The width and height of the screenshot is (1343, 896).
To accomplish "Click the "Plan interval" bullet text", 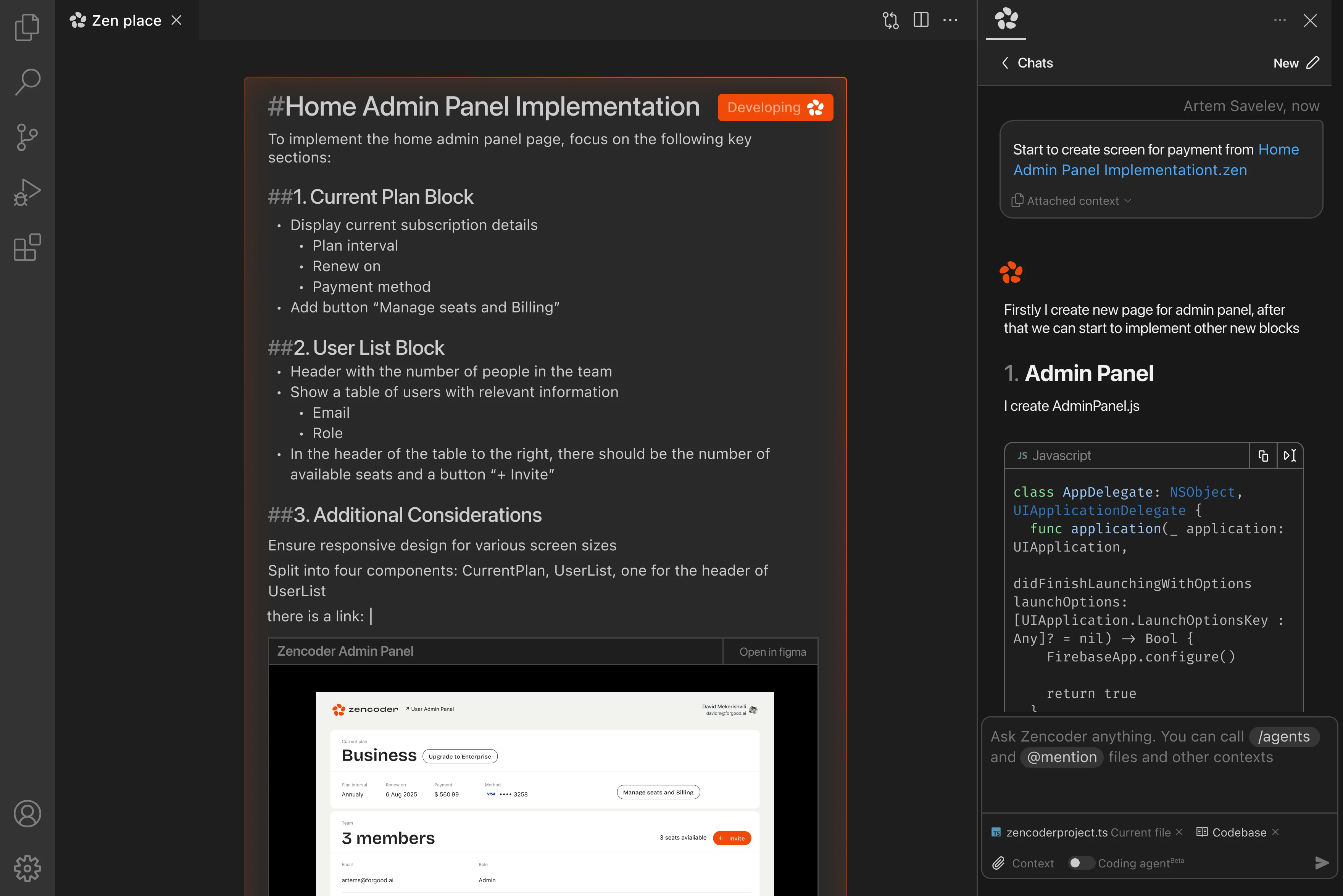I will (x=355, y=246).
